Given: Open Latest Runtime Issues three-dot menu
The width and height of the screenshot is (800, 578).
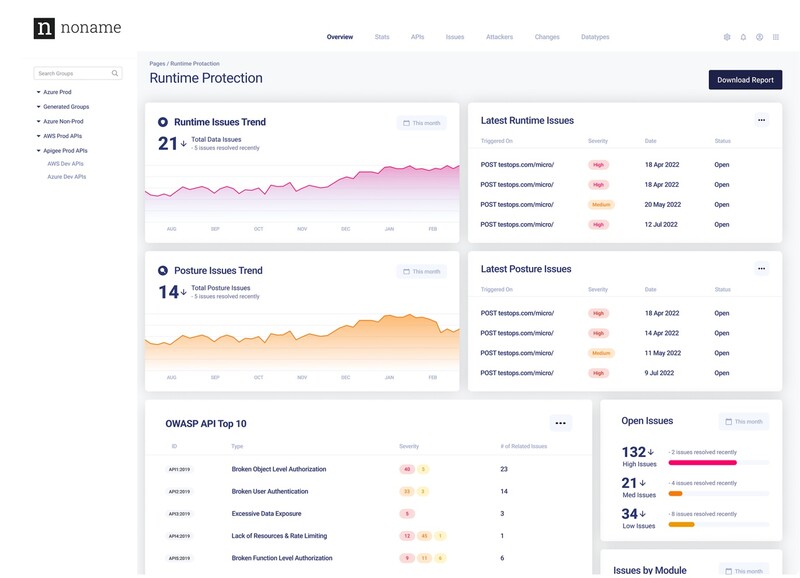Looking at the screenshot, I should point(761,120).
